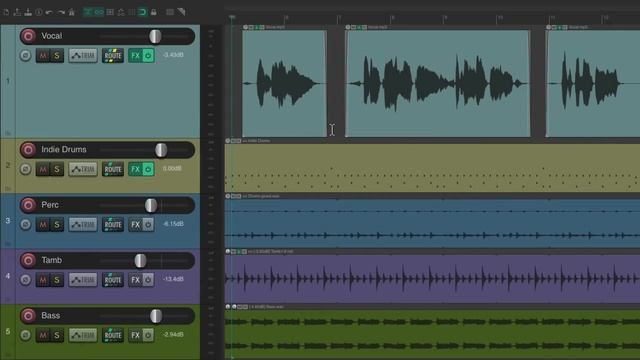Bypass FX on the Indie Drums track

(x=148, y=169)
